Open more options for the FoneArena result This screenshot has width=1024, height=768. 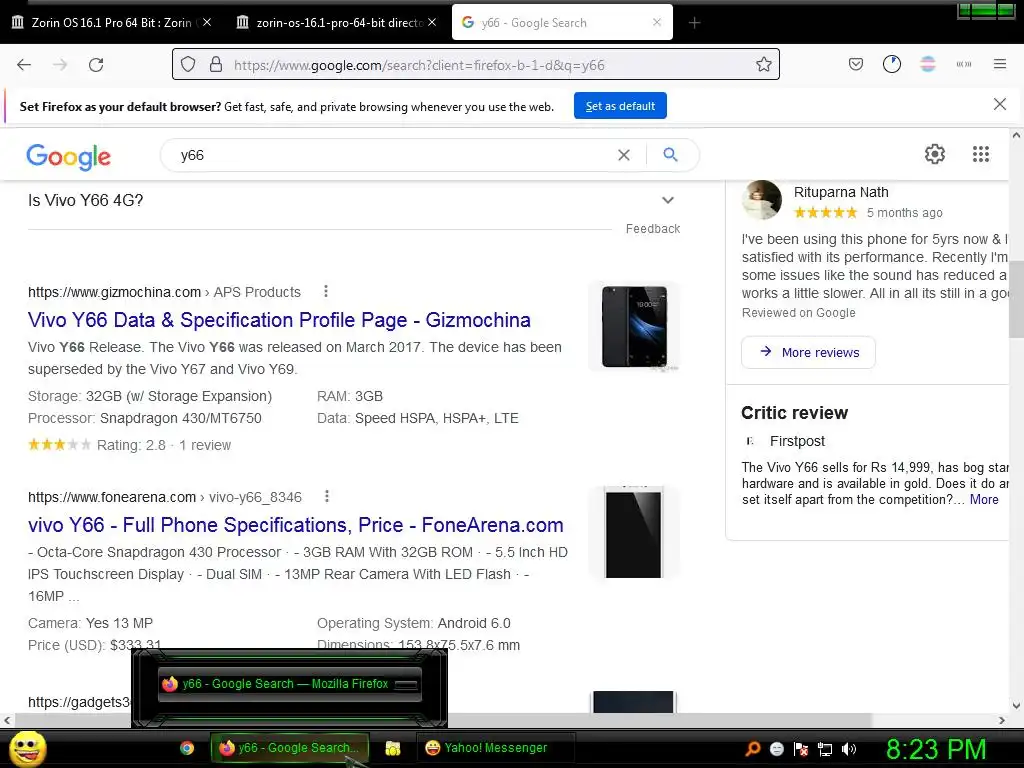click(327, 496)
